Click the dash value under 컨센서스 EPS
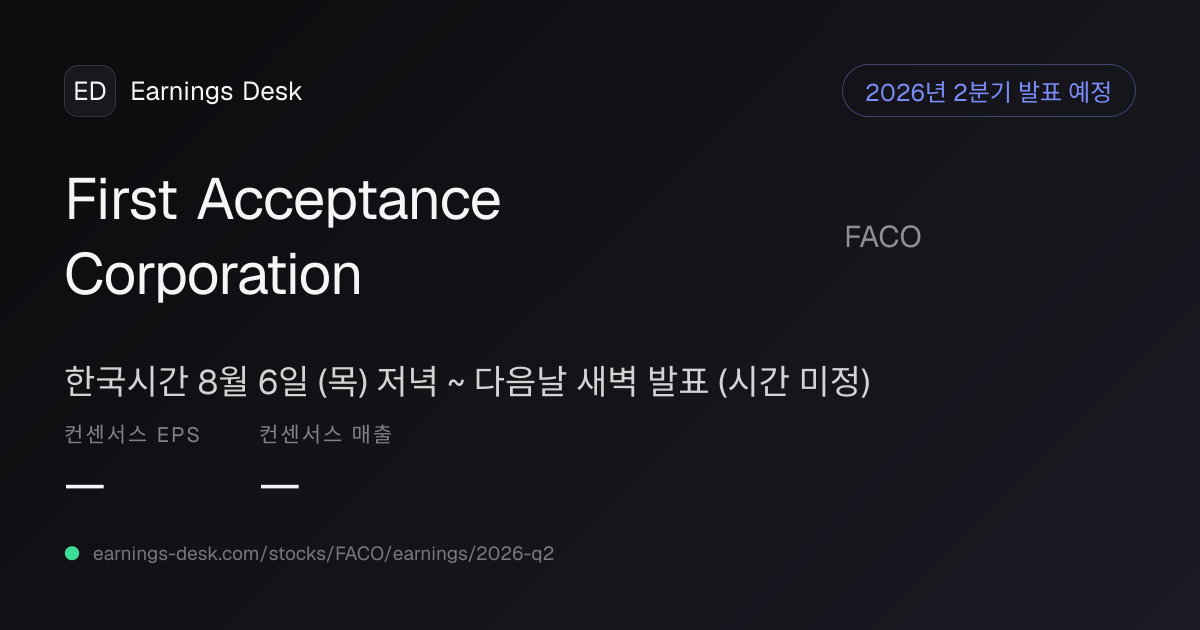 pyautogui.click(x=85, y=486)
